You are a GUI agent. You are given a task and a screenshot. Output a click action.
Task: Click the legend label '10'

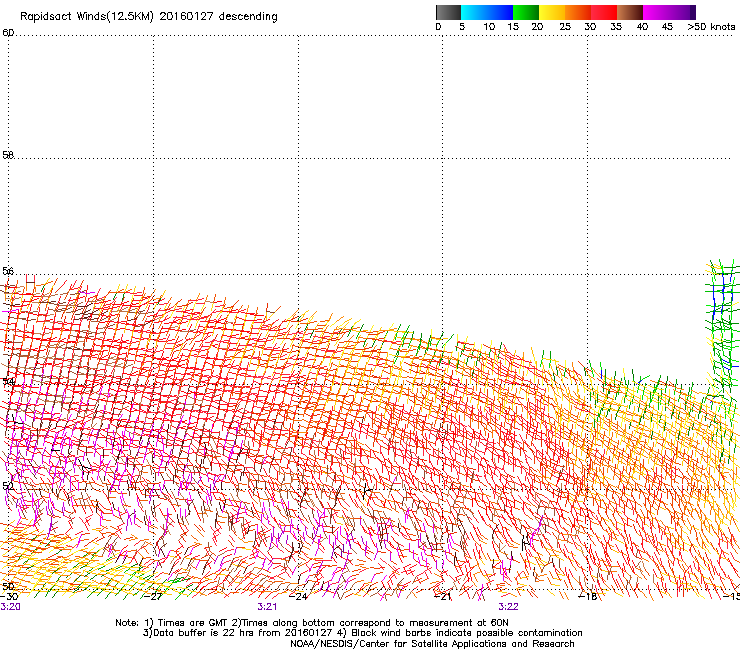tap(489, 27)
